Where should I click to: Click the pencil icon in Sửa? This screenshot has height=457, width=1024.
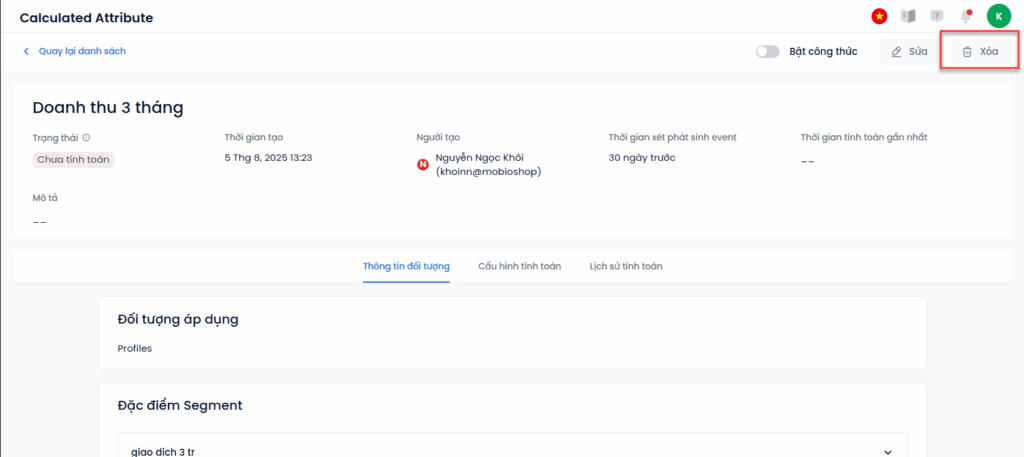pyautogui.click(x=897, y=52)
